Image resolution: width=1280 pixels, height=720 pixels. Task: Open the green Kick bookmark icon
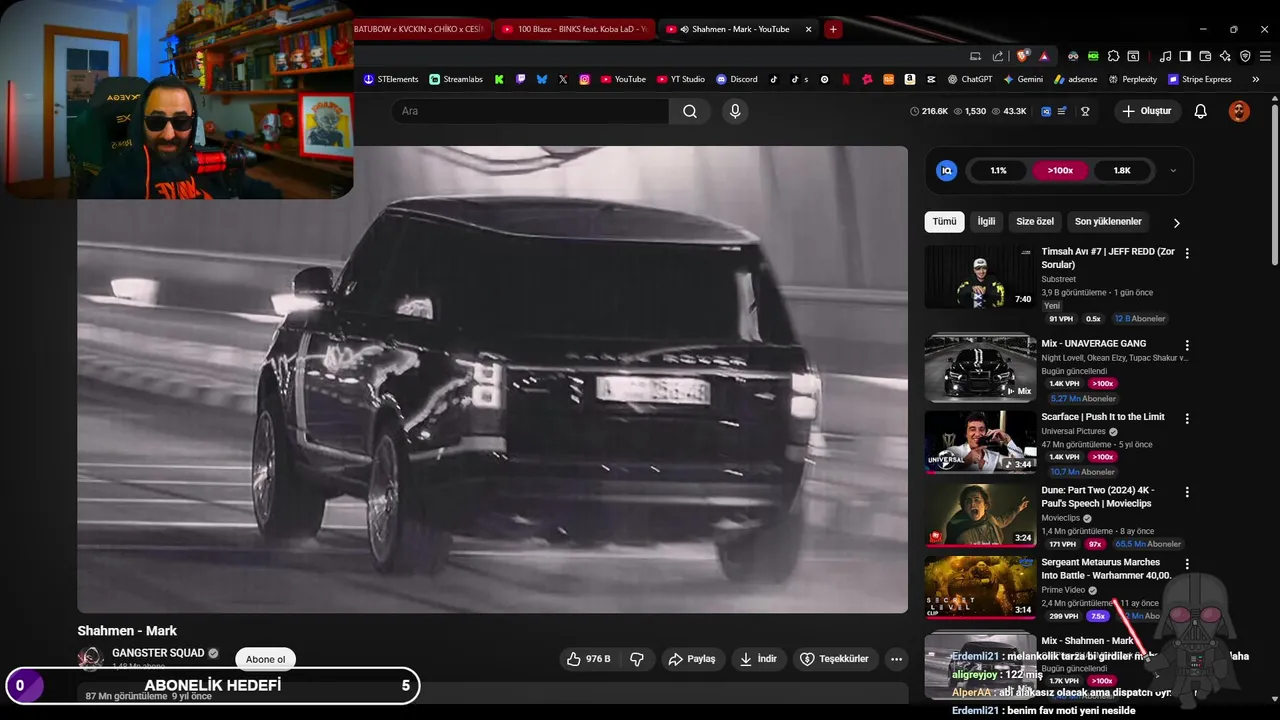pos(499,79)
